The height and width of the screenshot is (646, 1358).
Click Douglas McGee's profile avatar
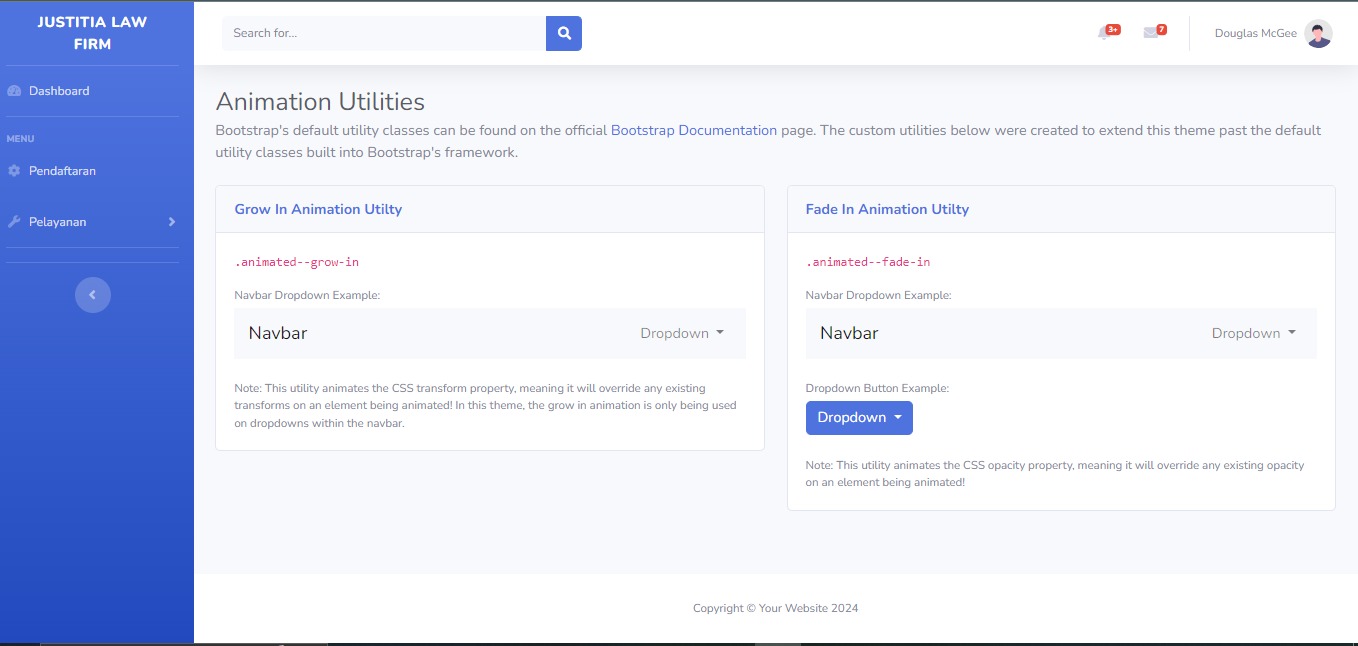pyautogui.click(x=1318, y=34)
